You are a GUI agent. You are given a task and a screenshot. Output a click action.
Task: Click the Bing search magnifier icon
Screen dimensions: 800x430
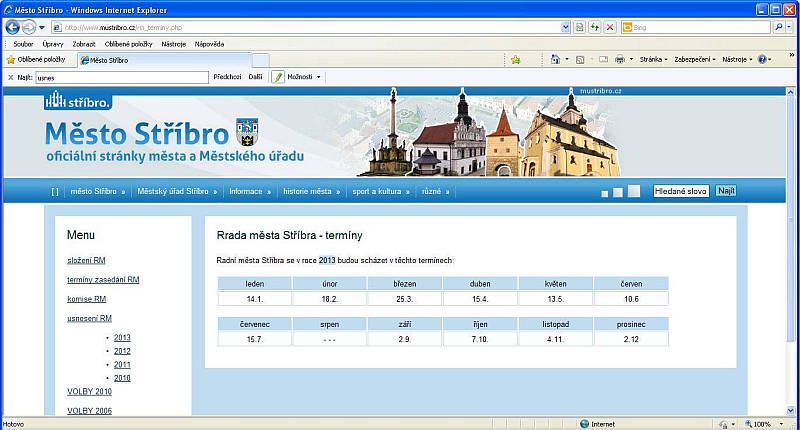tap(776, 28)
